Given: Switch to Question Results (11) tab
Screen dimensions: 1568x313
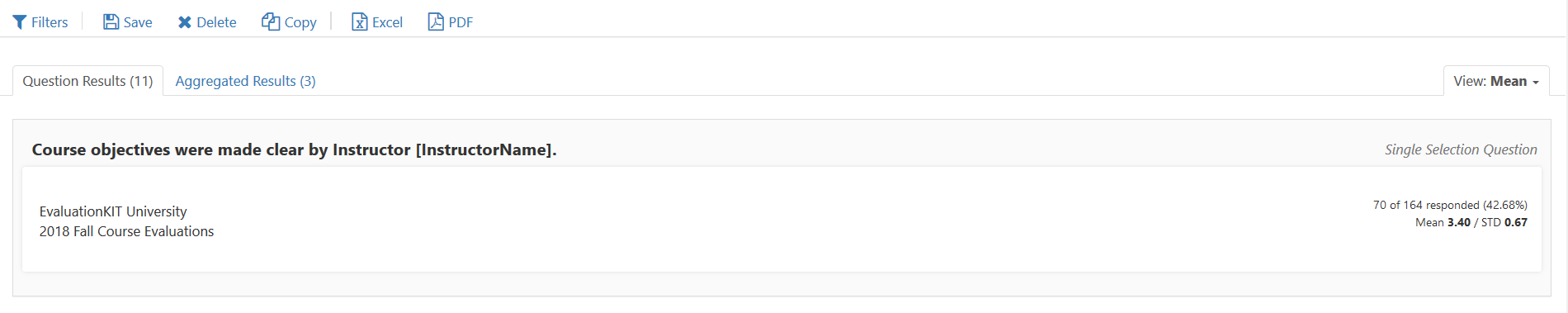Looking at the screenshot, I should click(x=87, y=81).
